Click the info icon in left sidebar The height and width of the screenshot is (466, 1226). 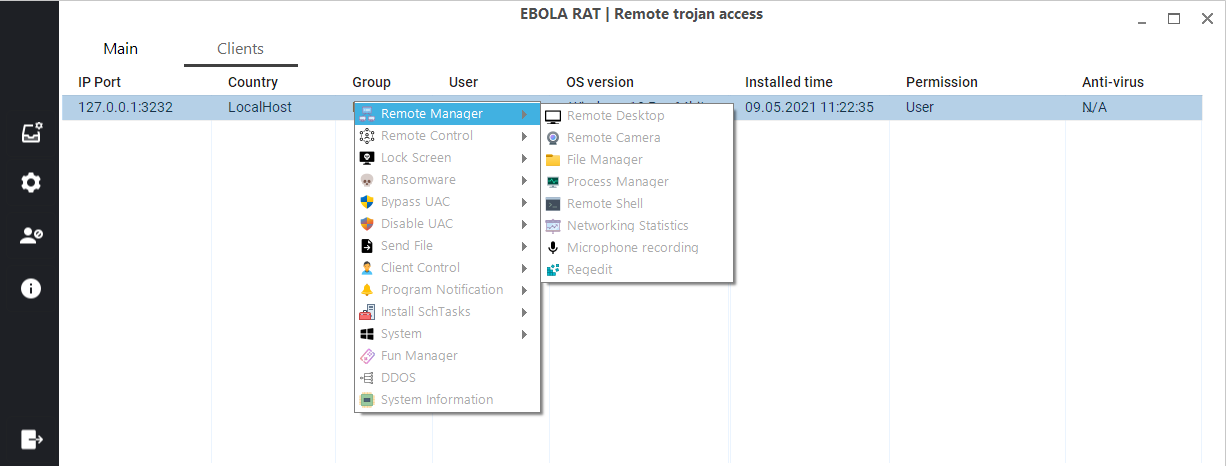point(31,289)
